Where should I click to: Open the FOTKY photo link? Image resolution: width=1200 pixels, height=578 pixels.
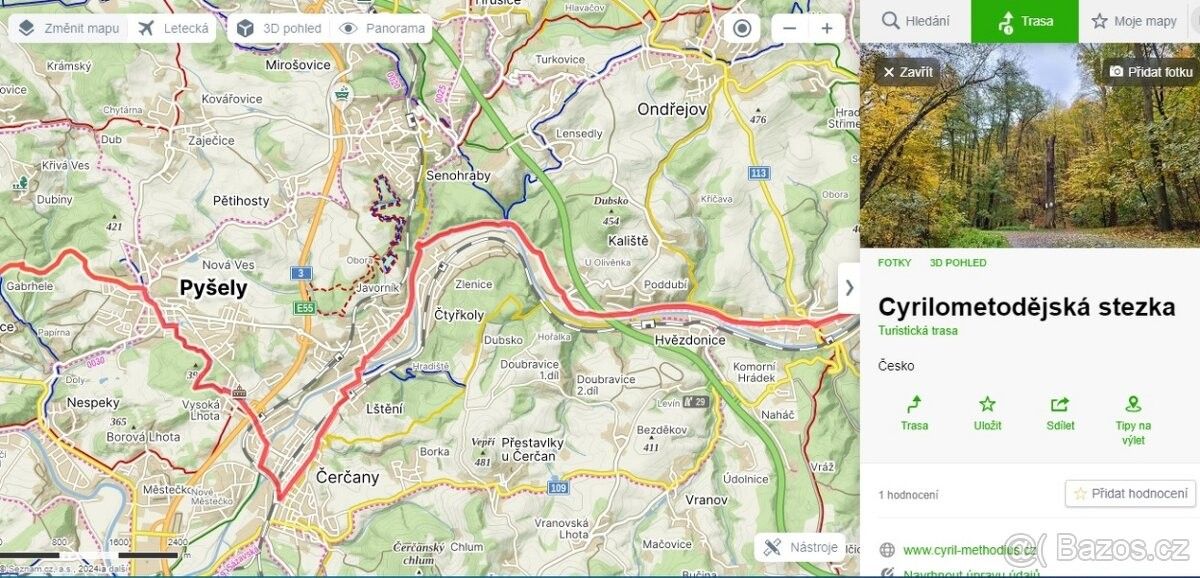[x=894, y=263]
